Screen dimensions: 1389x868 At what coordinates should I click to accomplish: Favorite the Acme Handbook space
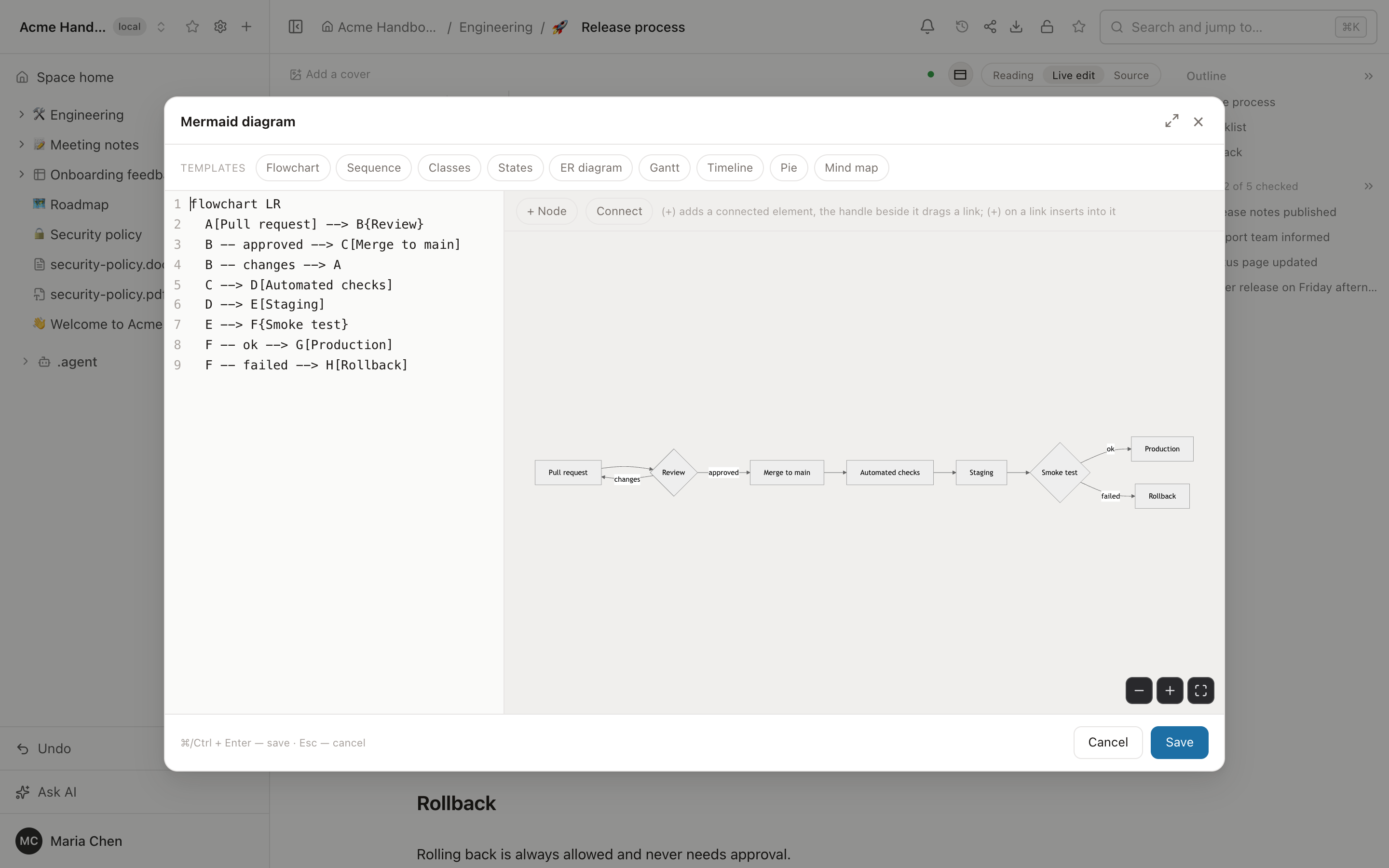192,27
